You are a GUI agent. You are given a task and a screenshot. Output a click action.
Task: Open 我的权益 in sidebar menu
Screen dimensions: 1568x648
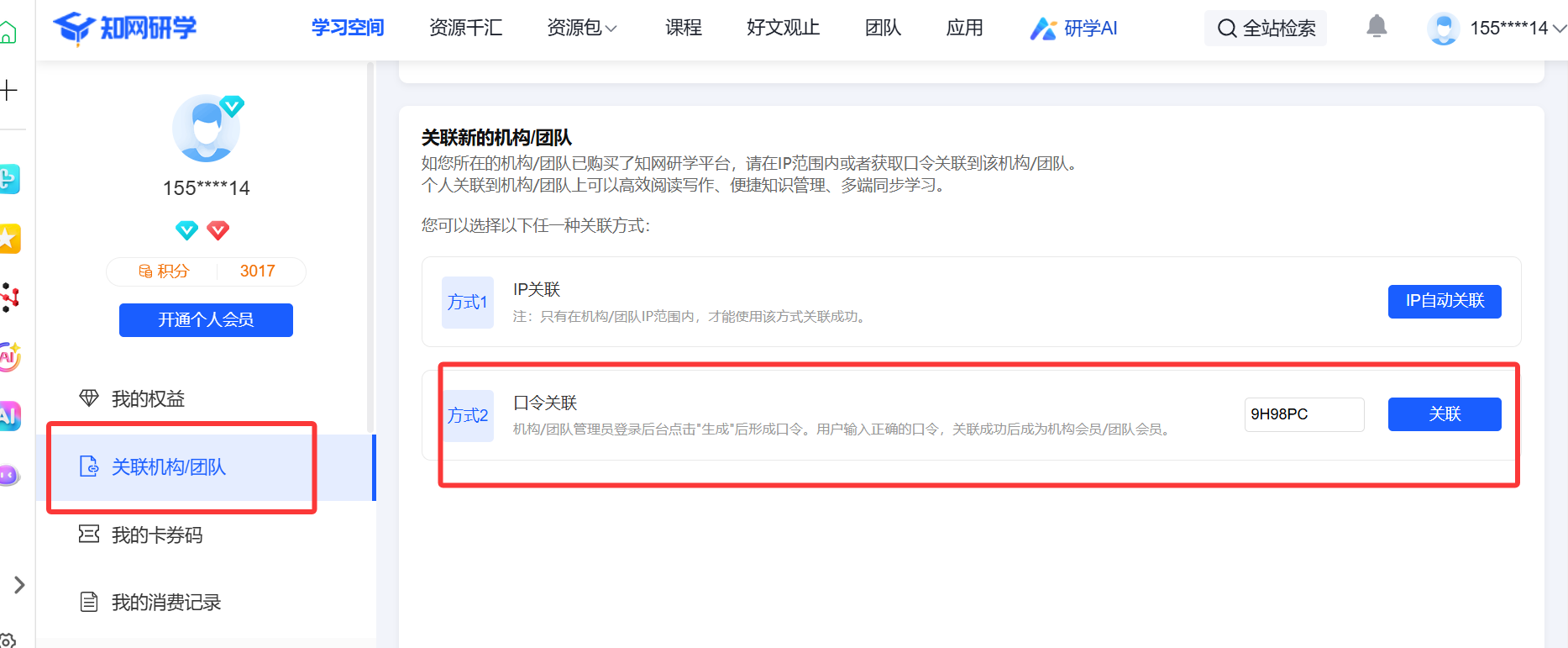tap(148, 398)
